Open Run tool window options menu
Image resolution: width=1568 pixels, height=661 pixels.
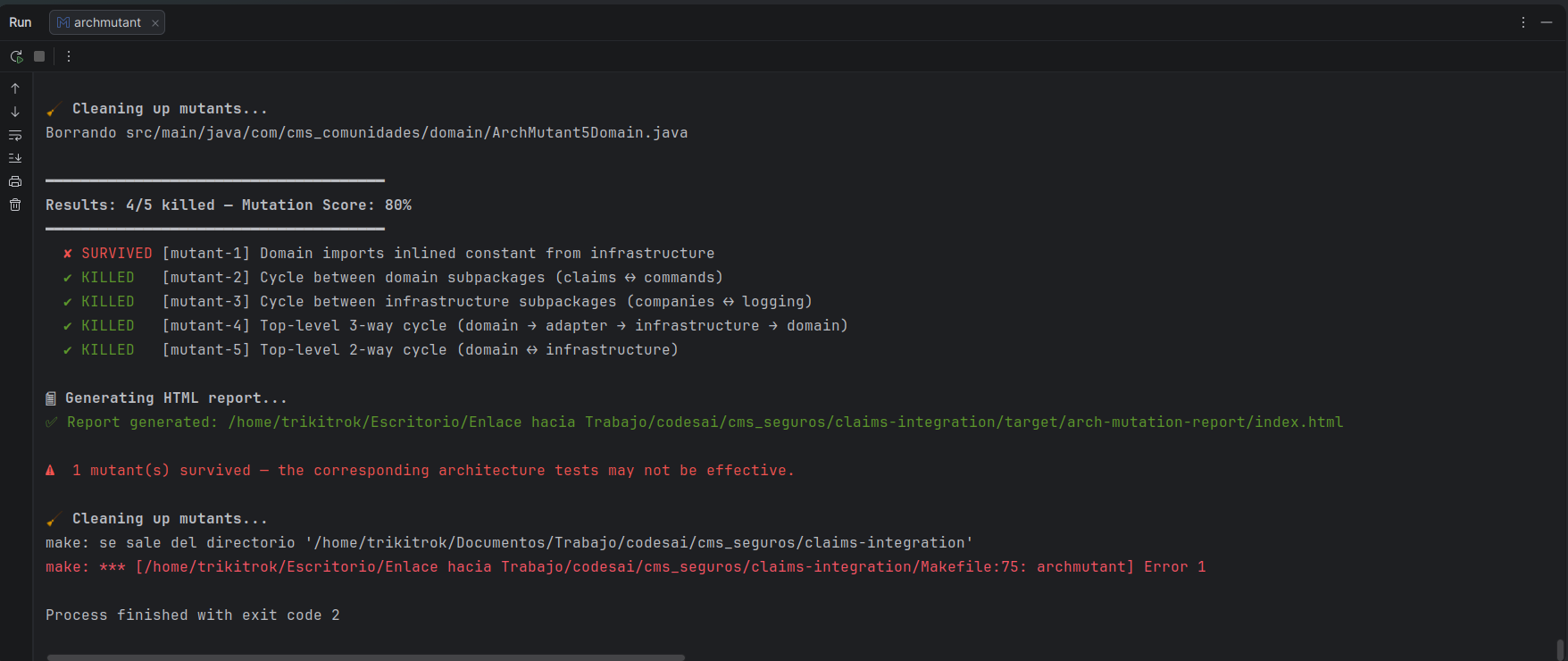coord(1523,22)
